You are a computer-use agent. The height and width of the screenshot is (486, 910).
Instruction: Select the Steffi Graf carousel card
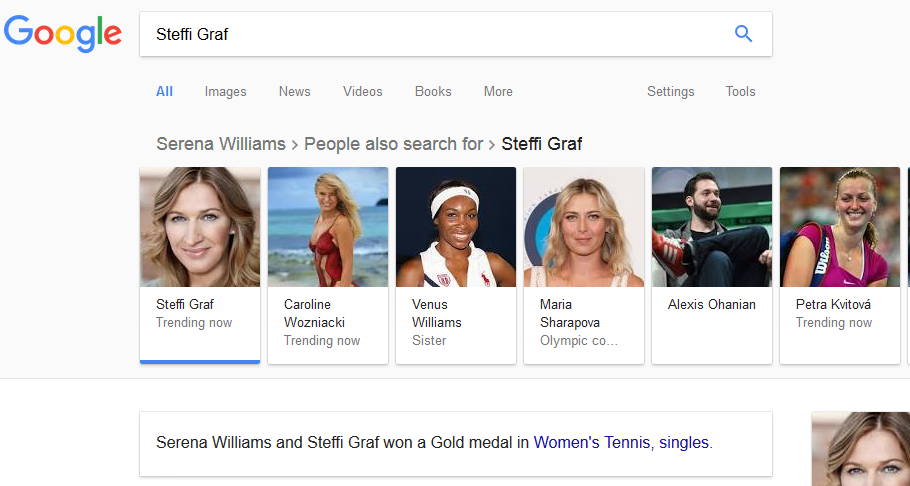tap(200, 264)
